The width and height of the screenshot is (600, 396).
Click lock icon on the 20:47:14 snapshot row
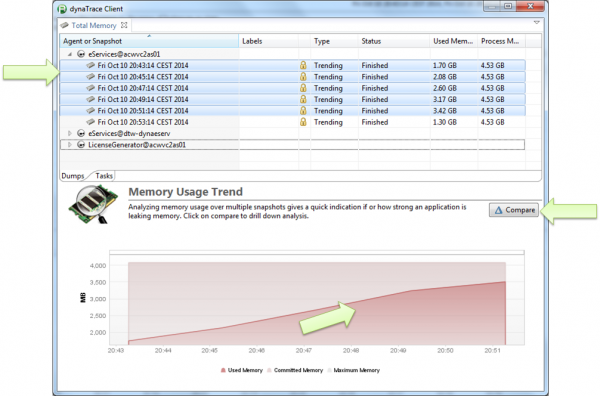click(x=303, y=88)
